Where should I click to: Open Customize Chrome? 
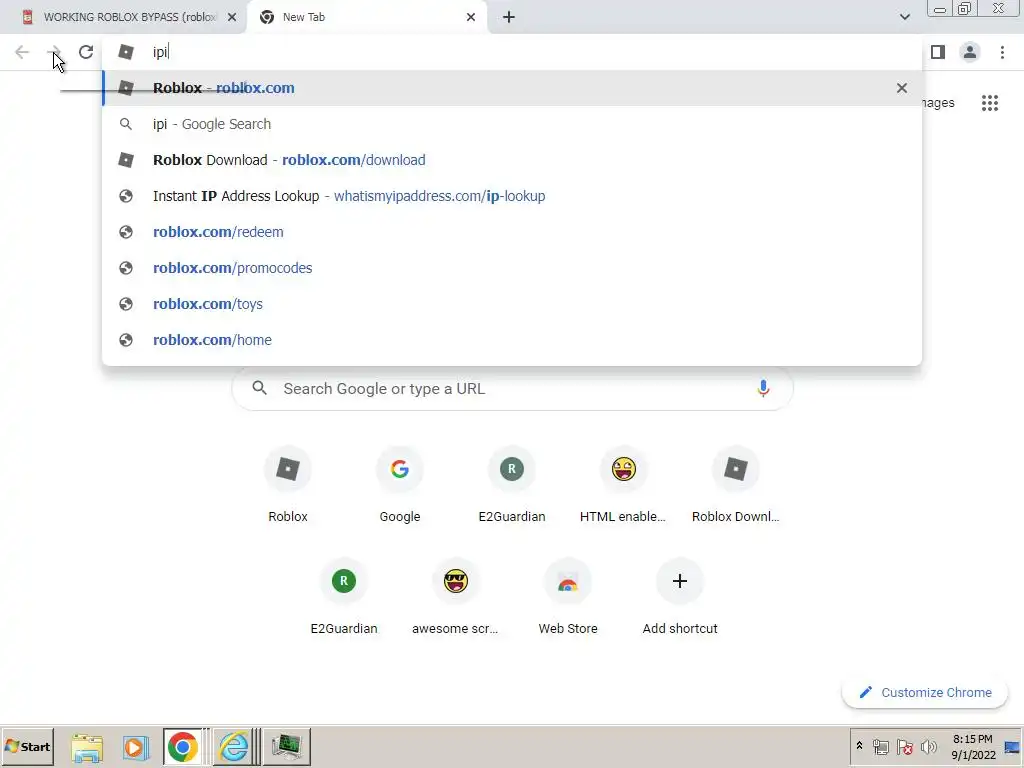click(925, 692)
